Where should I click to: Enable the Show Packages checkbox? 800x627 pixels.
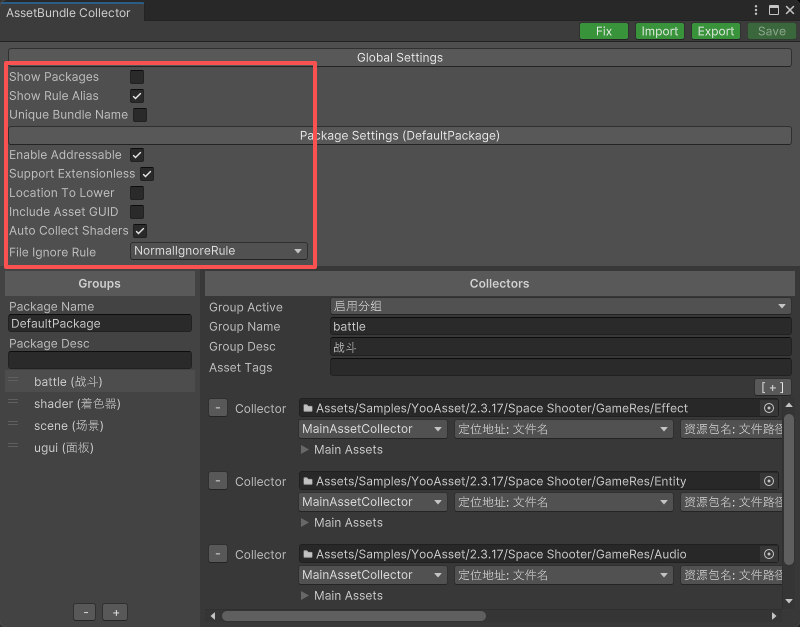[137, 77]
